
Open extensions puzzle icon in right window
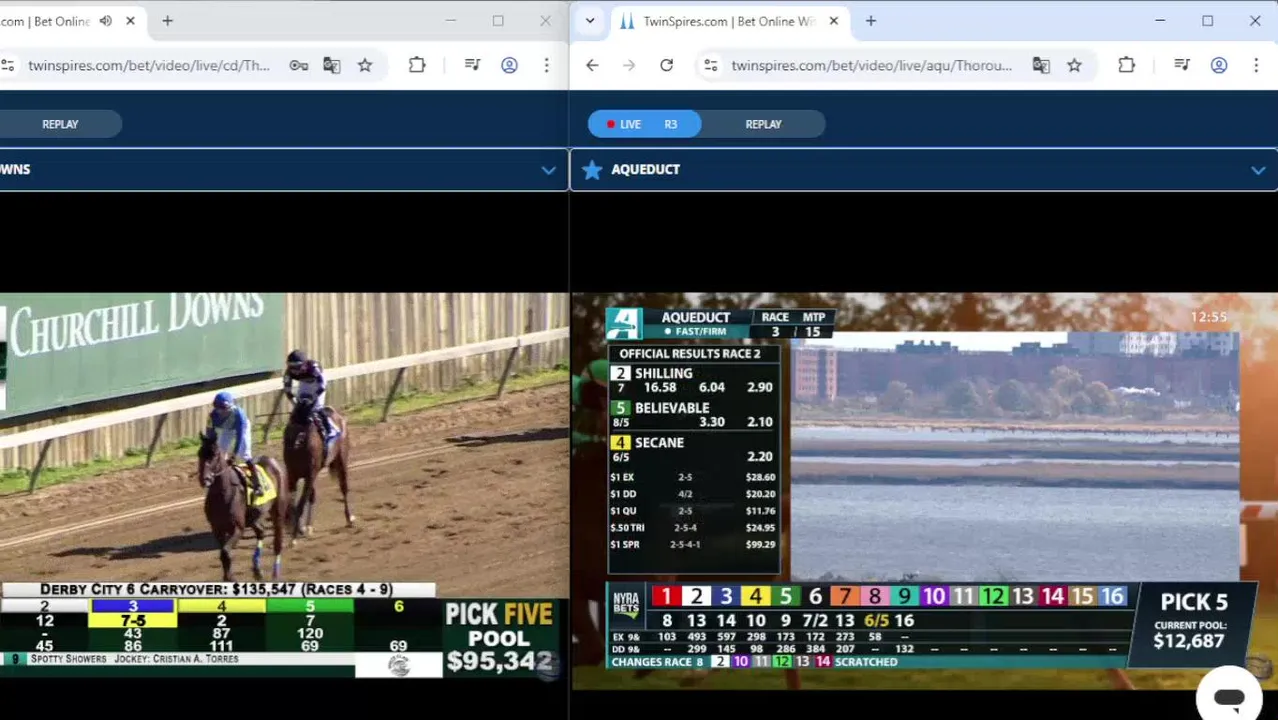pos(1126,65)
